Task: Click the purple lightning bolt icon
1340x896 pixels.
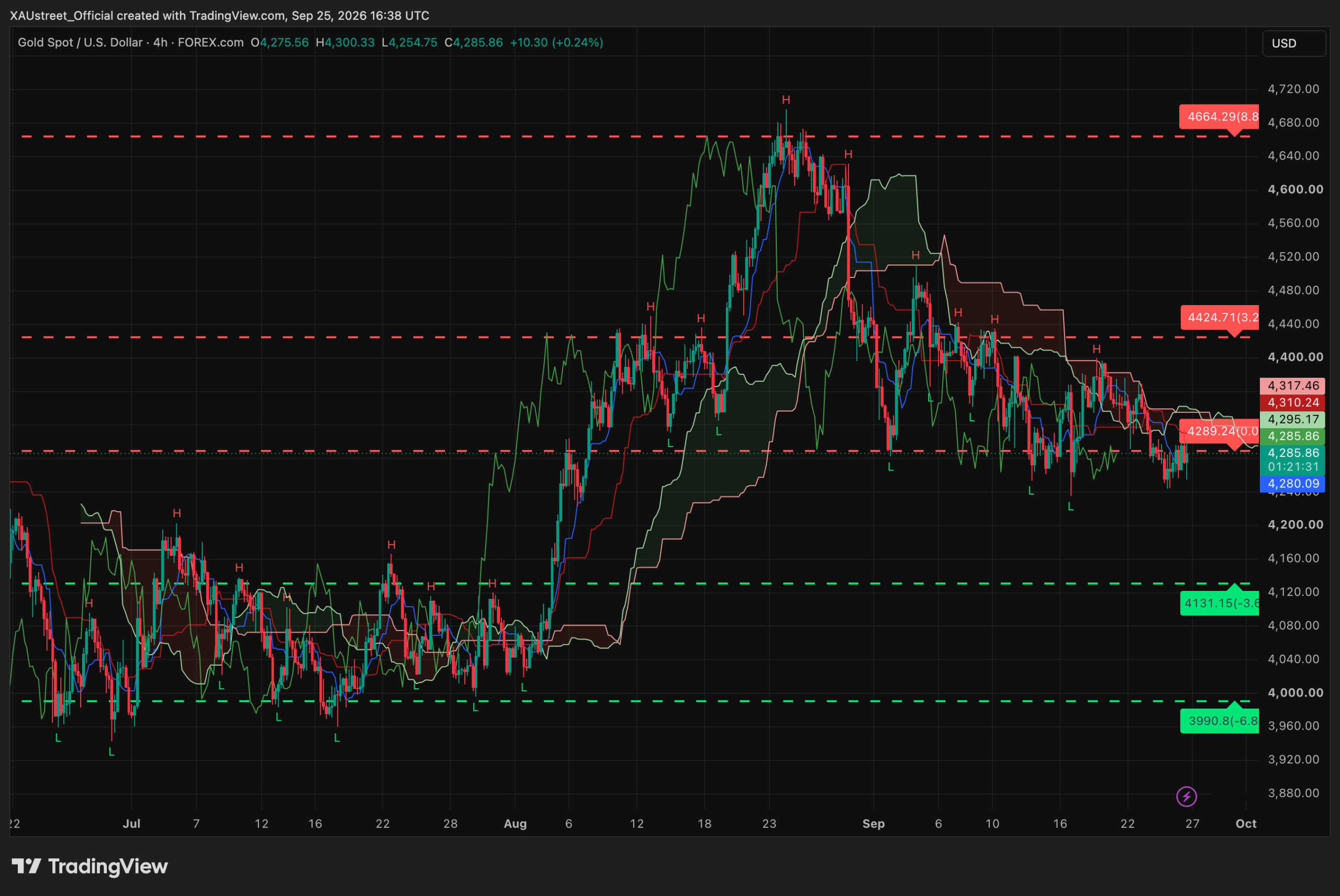Action: tap(1186, 796)
